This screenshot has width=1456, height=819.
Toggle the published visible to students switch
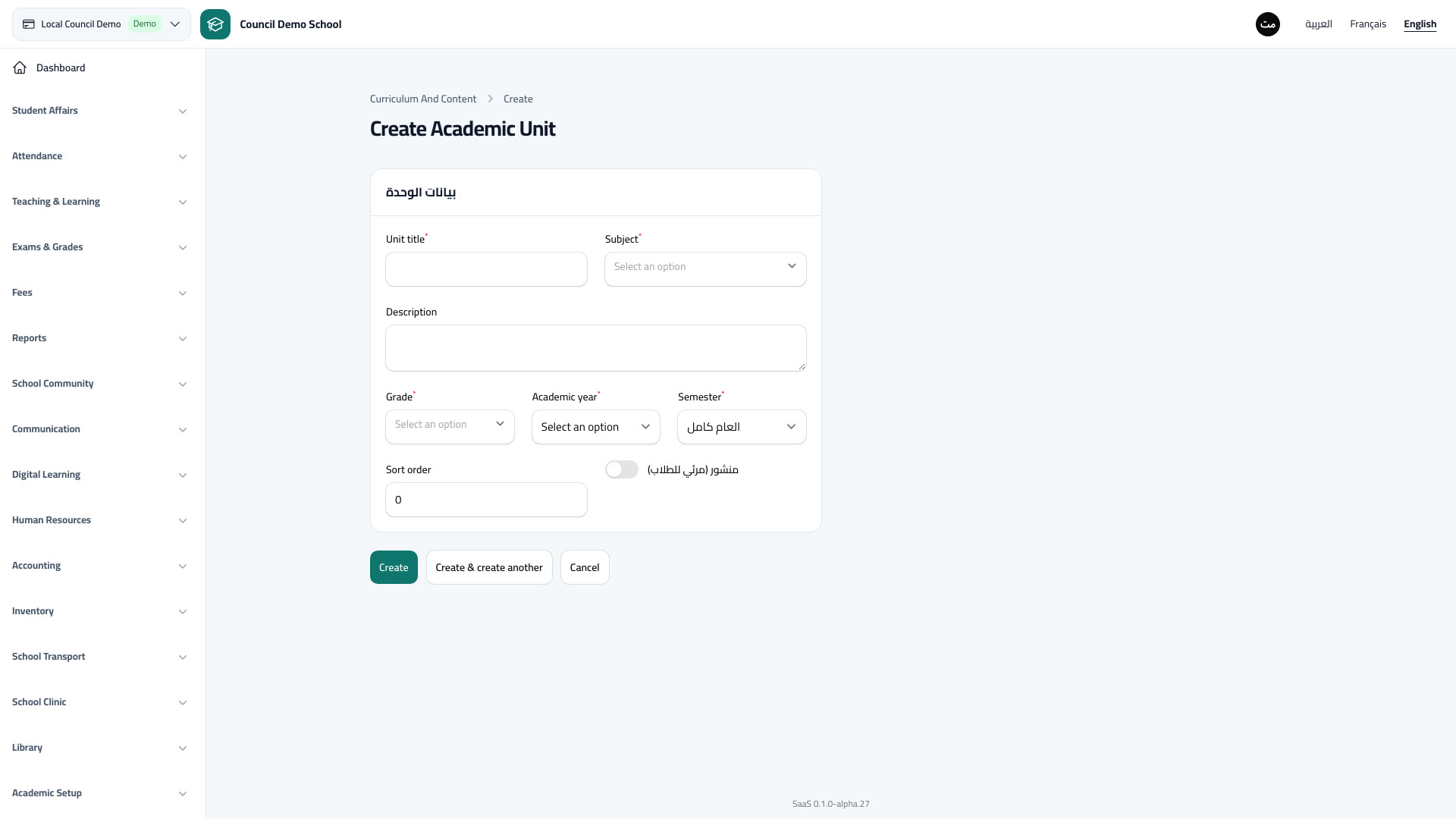[x=622, y=469]
